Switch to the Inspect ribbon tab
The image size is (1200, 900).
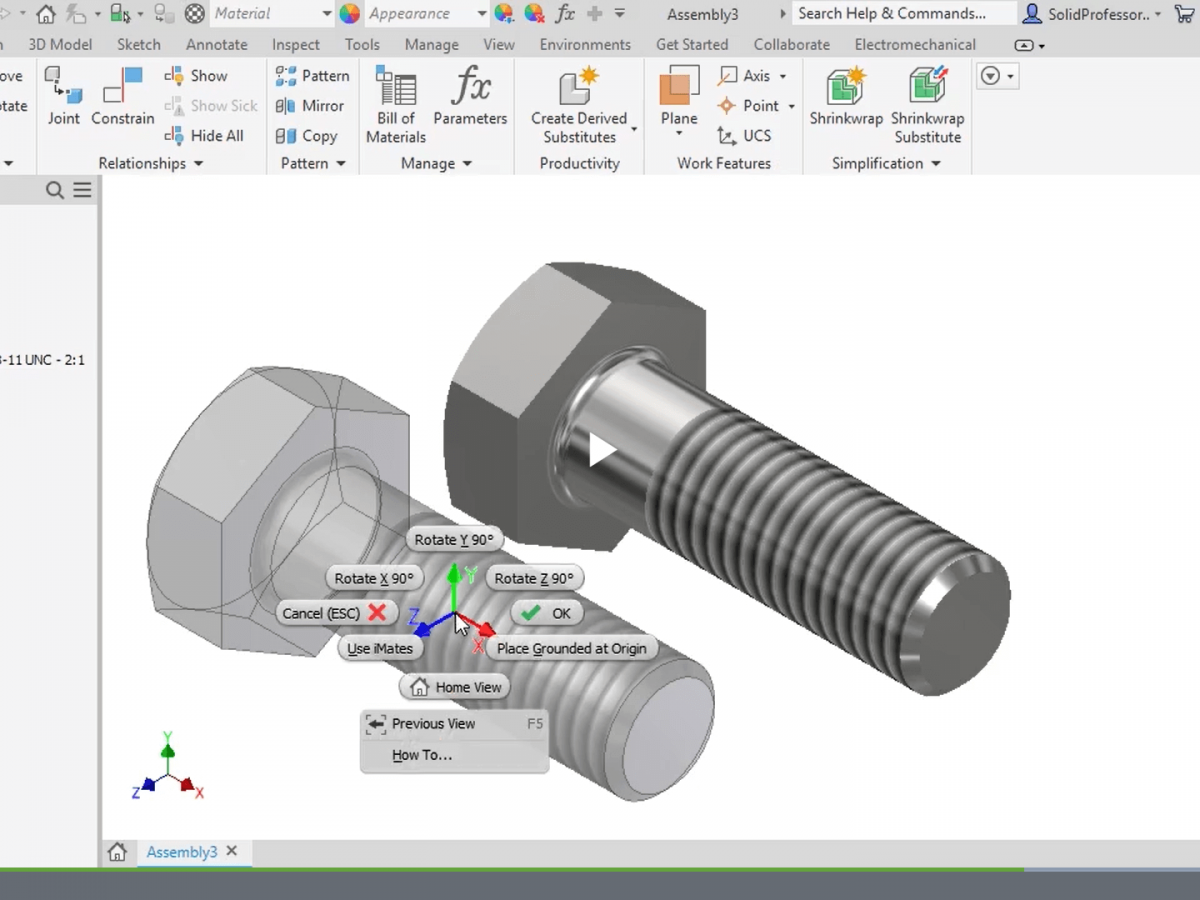[296, 45]
